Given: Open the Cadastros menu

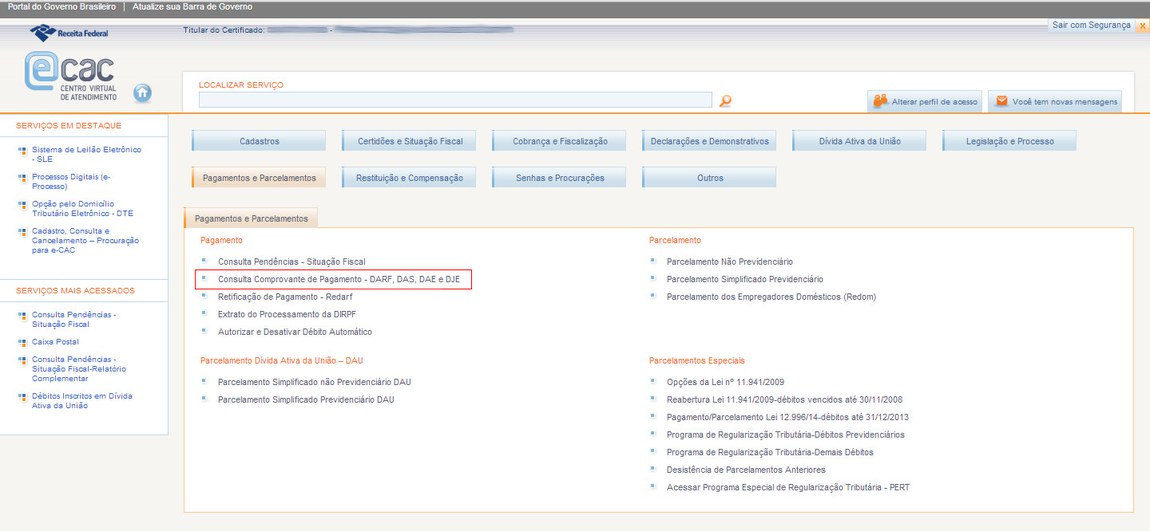Looking at the screenshot, I should [259, 141].
